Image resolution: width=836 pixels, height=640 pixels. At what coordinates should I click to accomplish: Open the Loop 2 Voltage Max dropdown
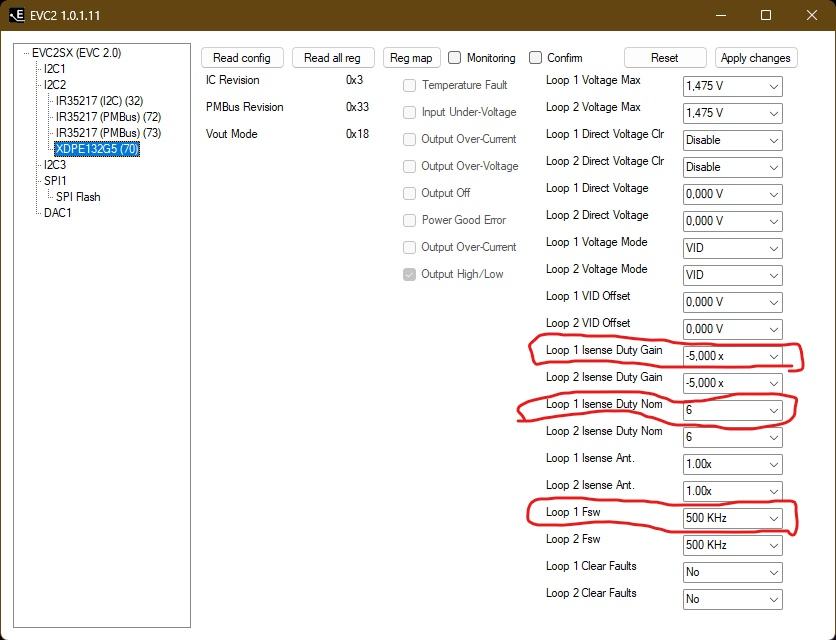pyautogui.click(x=733, y=113)
